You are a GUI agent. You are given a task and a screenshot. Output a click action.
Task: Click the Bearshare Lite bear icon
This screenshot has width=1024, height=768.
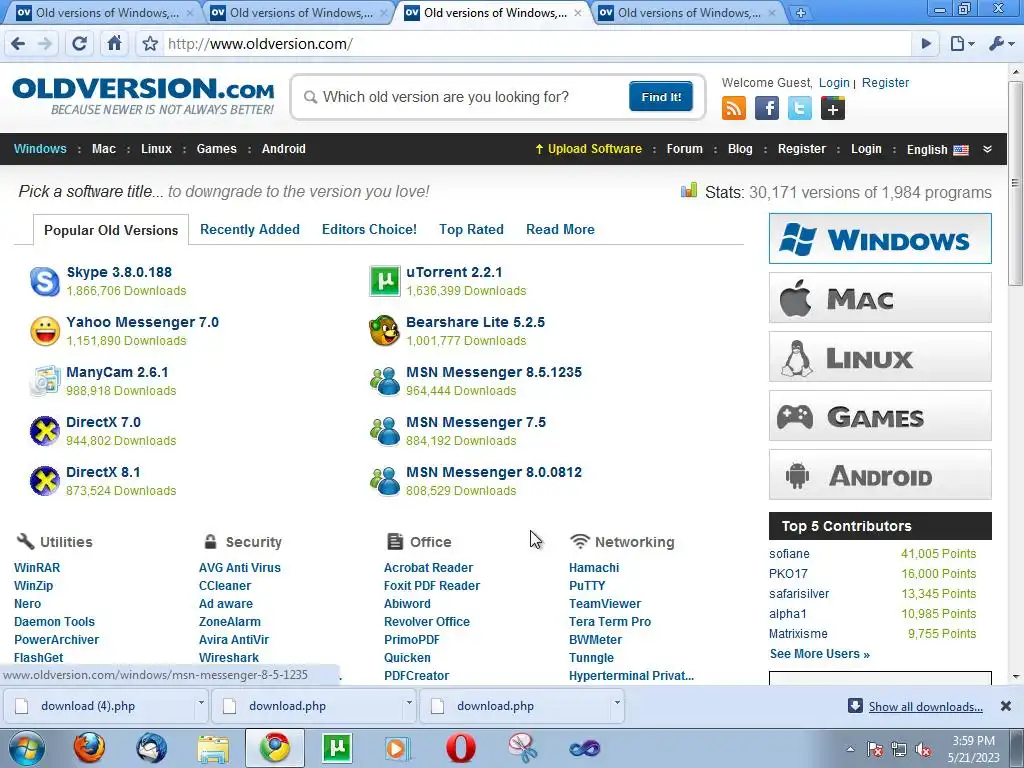385,331
